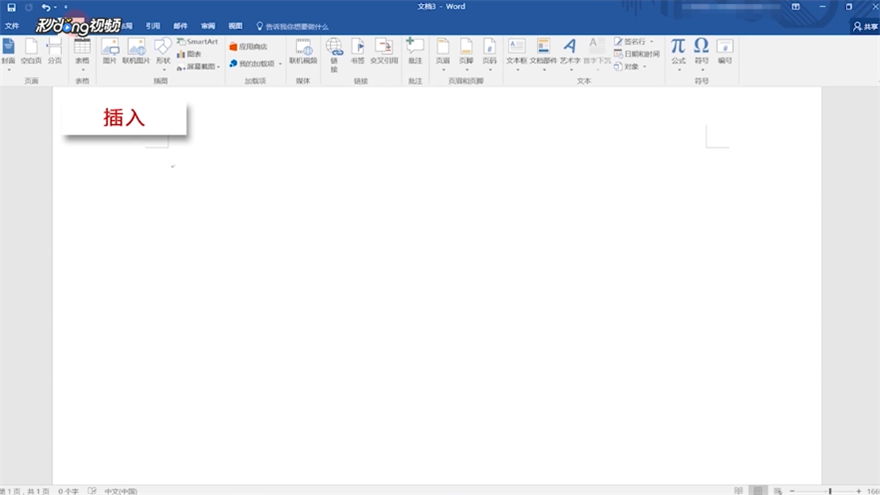This screenshot has height=495, width=880.
Task: Insert 日期和时间 date and time
Action: point(636,54)
